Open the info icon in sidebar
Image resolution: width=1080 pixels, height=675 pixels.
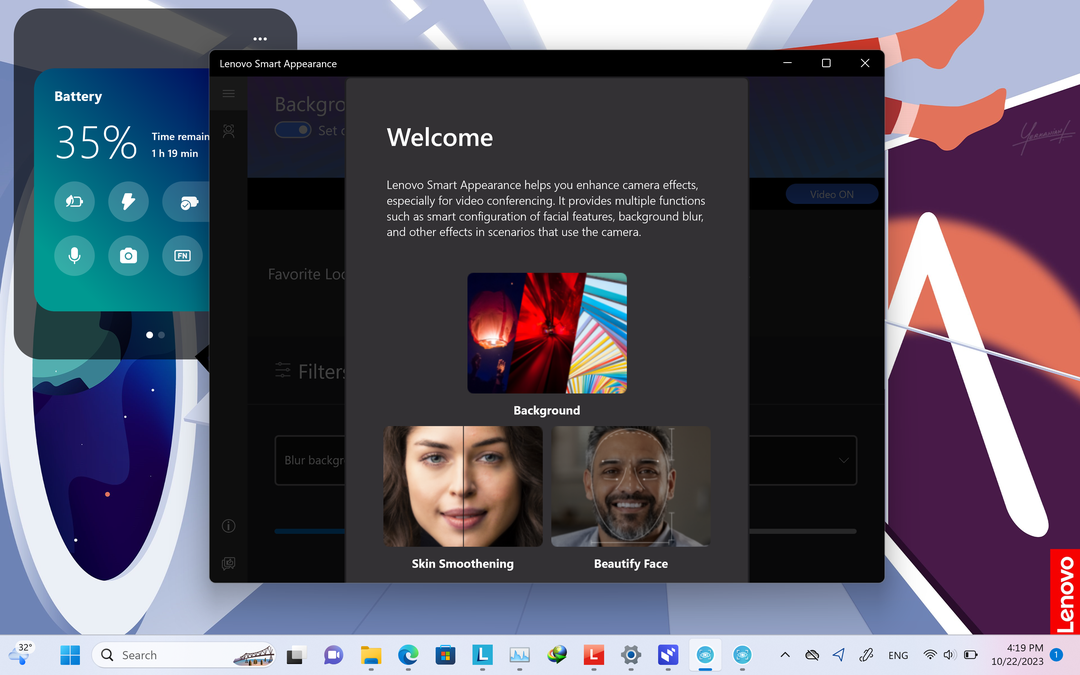coord(229,526)
